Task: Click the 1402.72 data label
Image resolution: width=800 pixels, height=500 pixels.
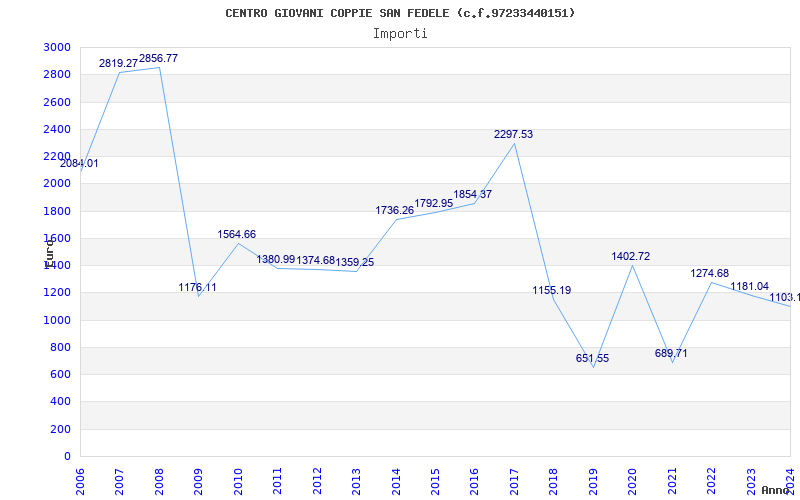Action: point(631,256)
